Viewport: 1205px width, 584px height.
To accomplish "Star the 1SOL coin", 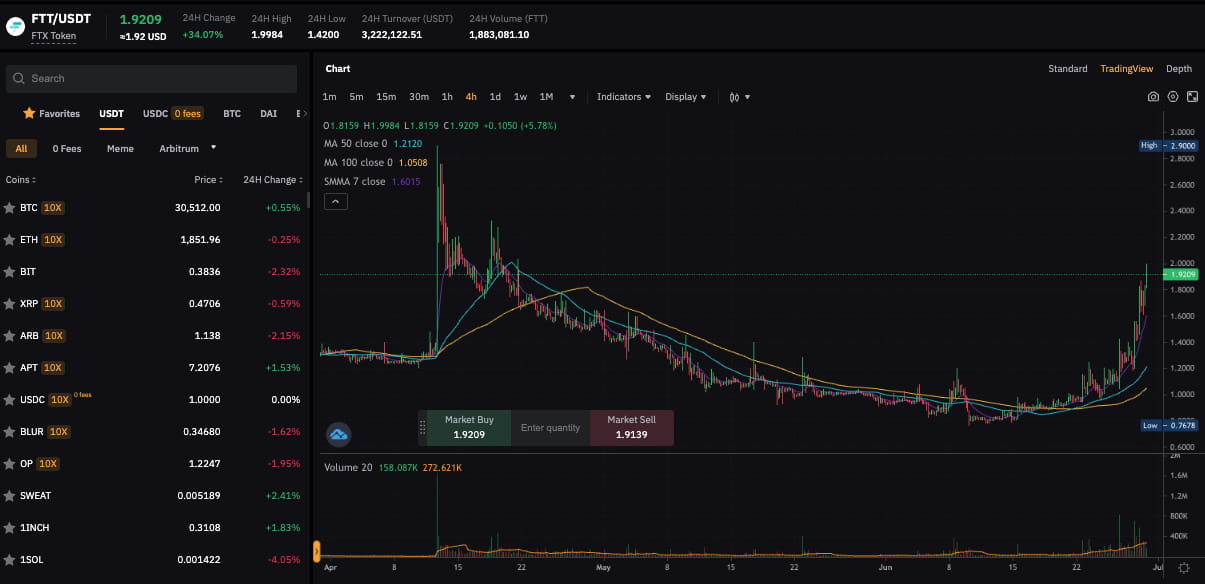I will (10, 560).
